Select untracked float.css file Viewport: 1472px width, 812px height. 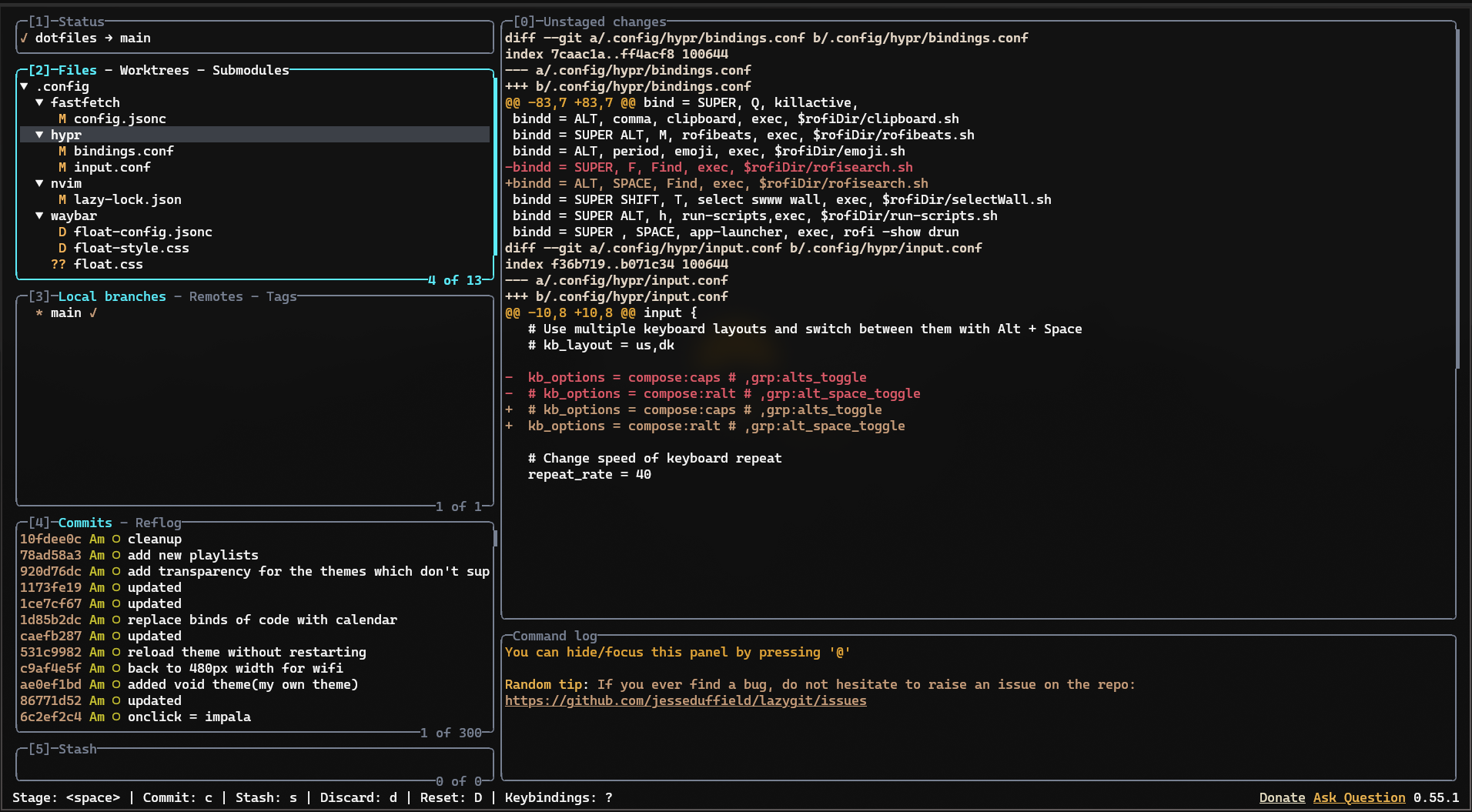coord(109,264)
